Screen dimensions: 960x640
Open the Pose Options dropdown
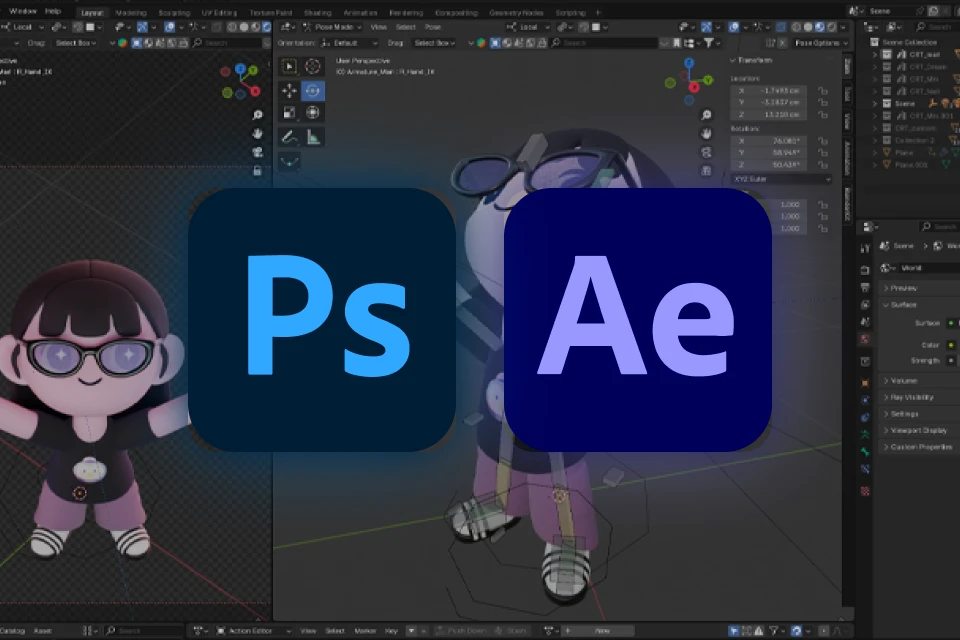821,43
